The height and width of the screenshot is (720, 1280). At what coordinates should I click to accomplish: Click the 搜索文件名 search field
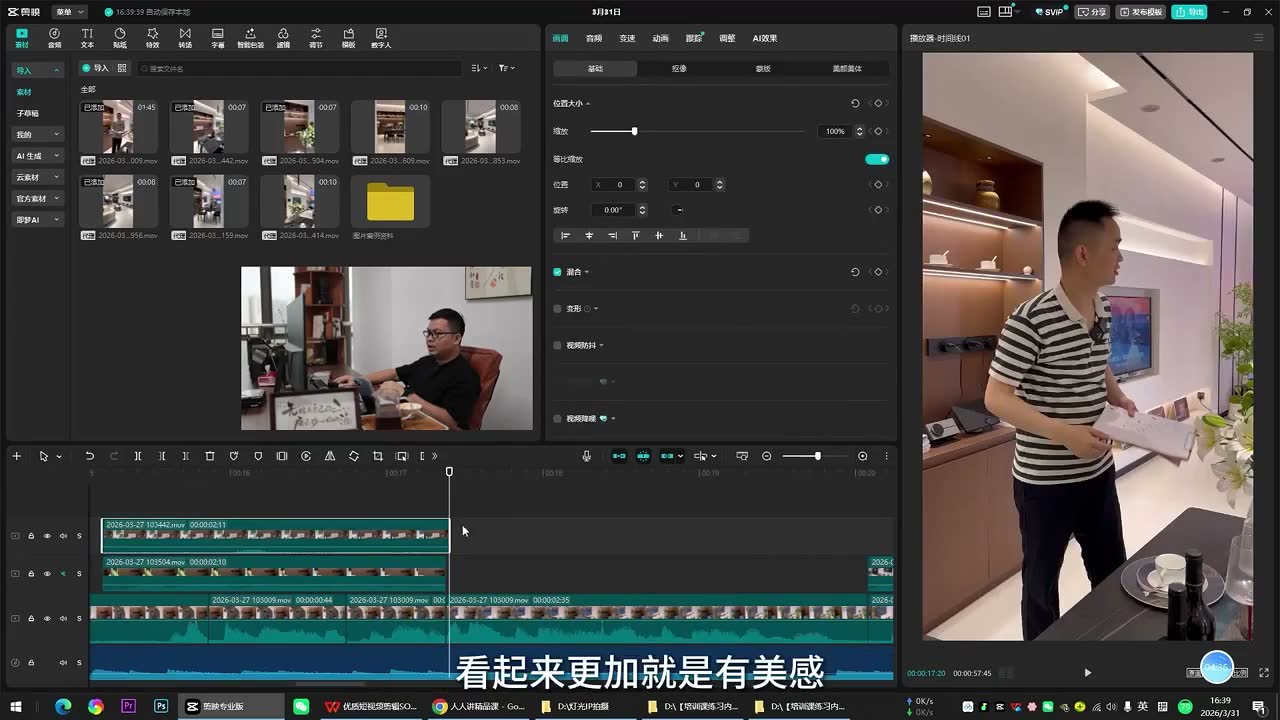pyautogui.click(x=298, y=68)
